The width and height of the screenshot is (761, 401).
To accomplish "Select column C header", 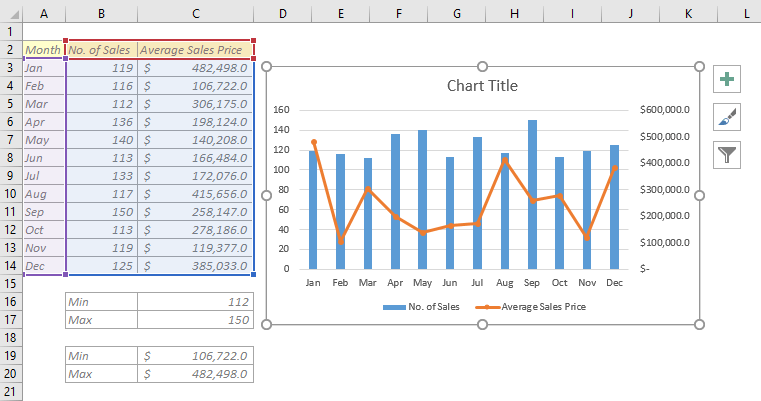I will pyautogui.click(x=196, y=11).
